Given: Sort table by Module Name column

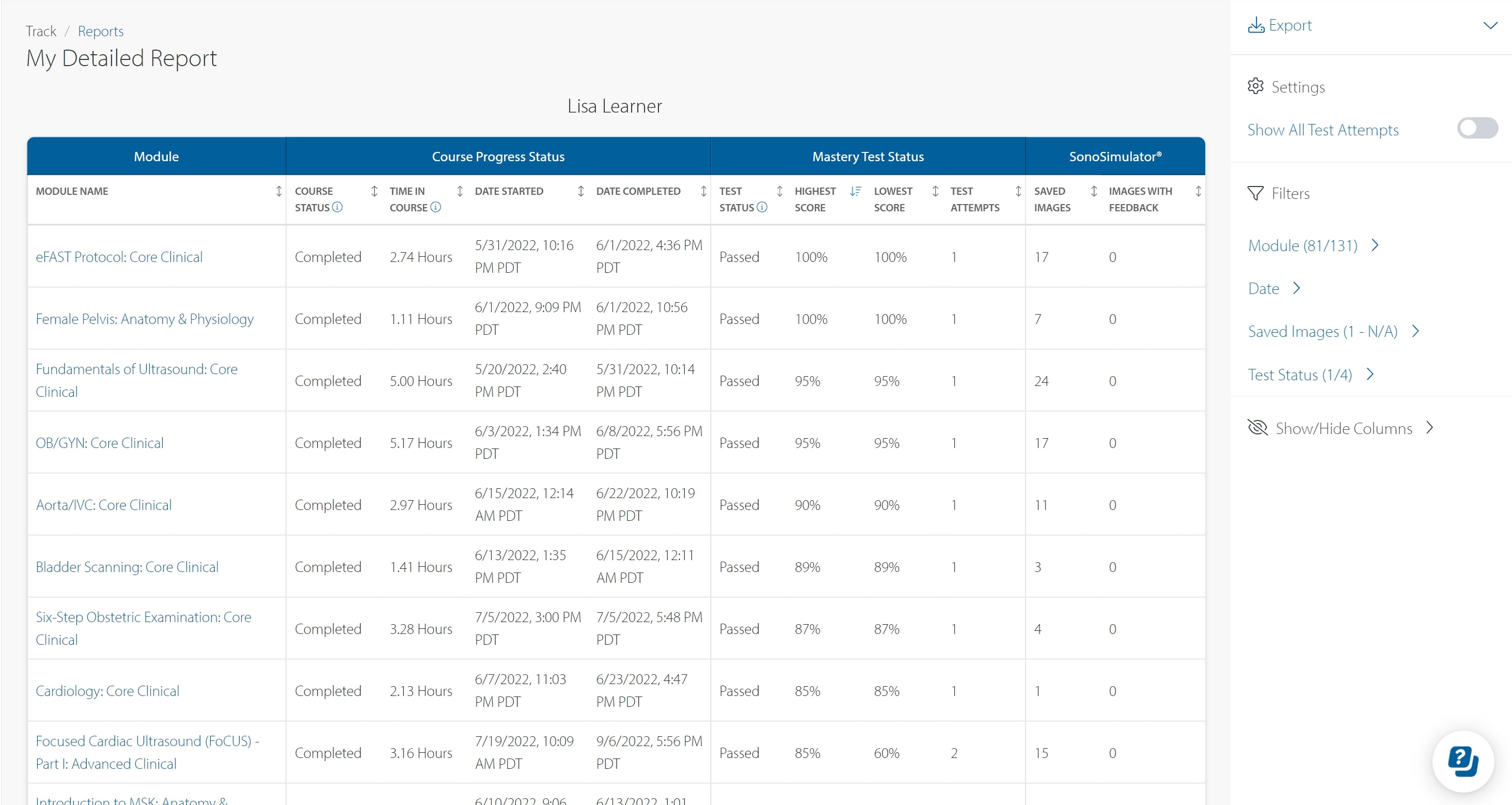Looking at the screenshot, I should pos(279,191).
